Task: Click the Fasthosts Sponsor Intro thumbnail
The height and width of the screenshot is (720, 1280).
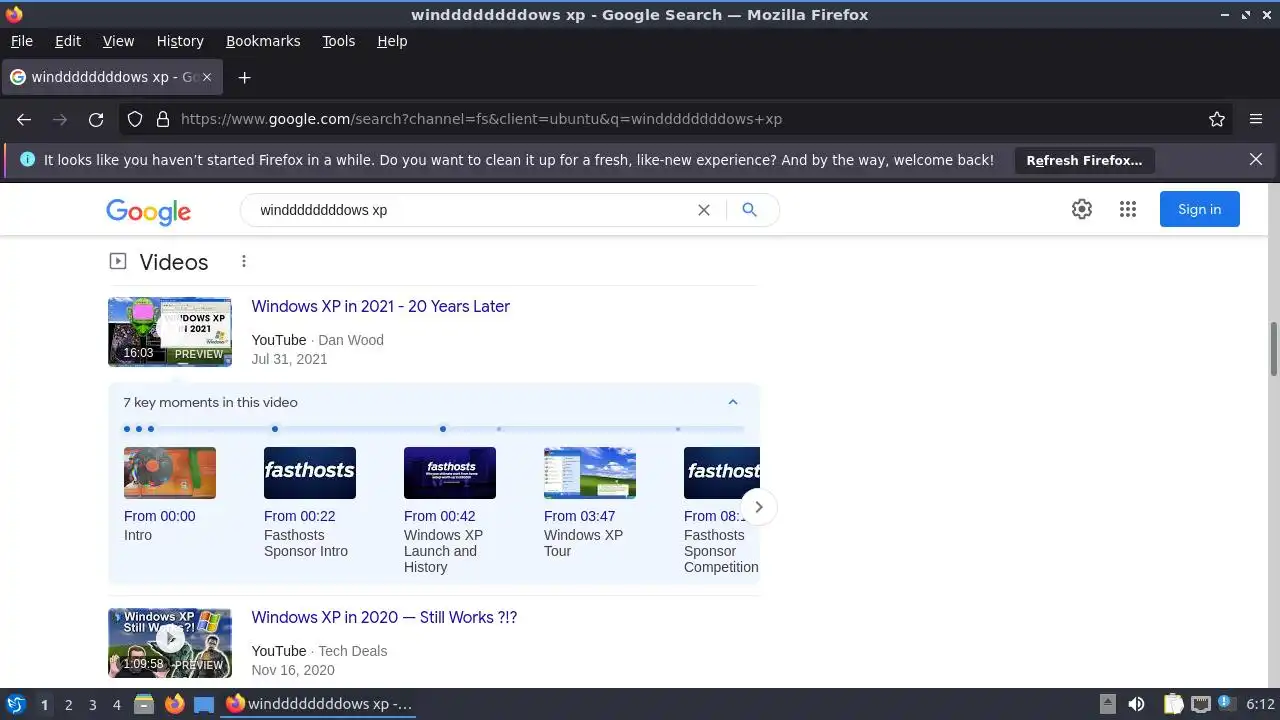Action: pos(310,473)
